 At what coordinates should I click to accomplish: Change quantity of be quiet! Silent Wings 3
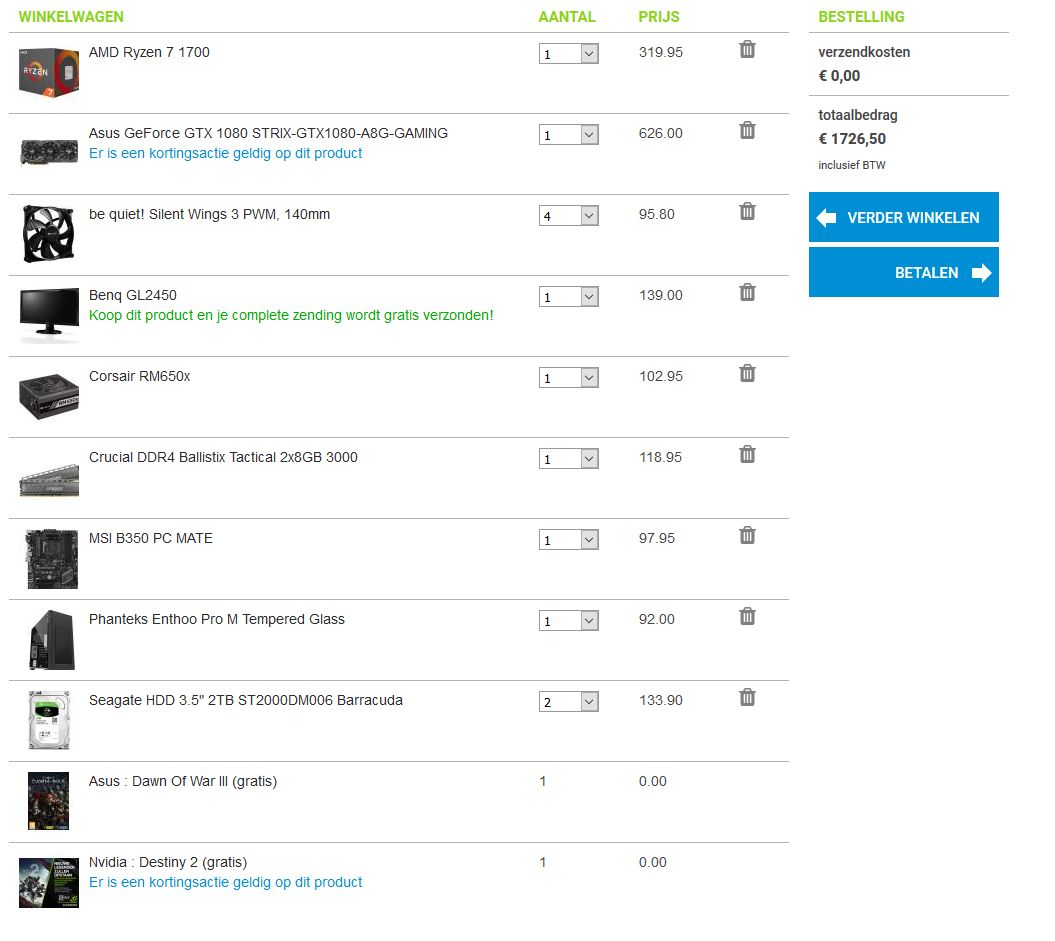pos(569,216)
